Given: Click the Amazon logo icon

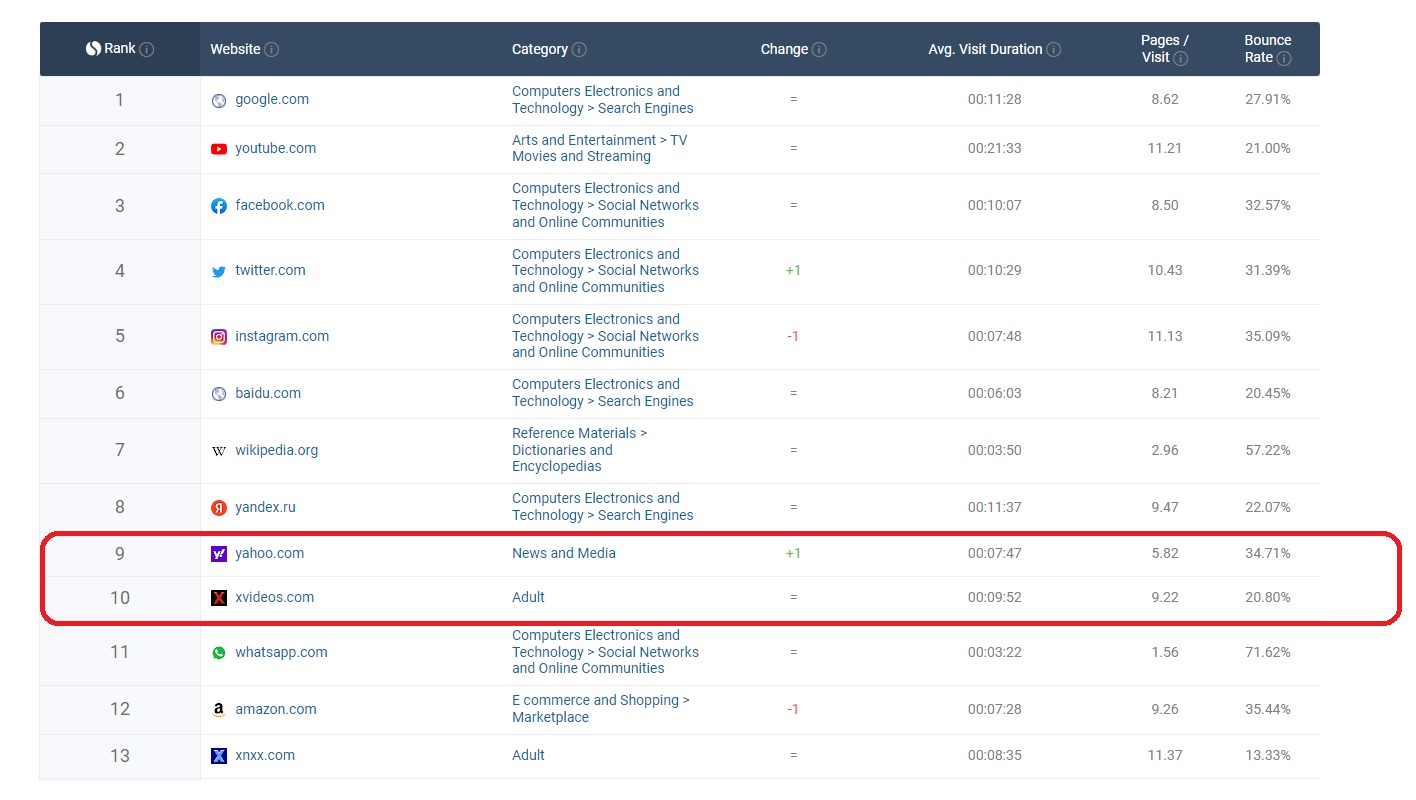Looking at the screenshot, I should [x=219, y=710].
